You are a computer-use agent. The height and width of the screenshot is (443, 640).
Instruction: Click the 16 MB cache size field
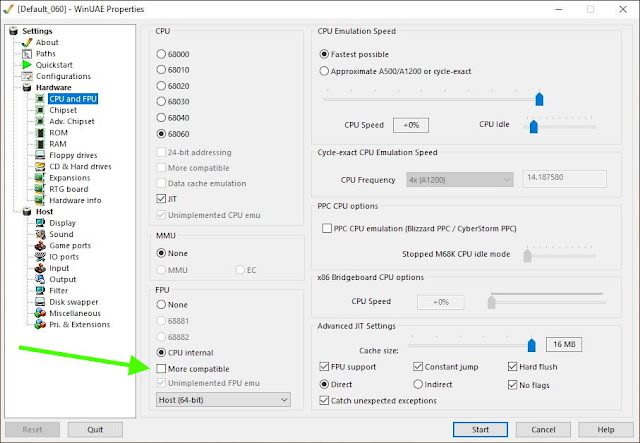click(x=564, y=344)
